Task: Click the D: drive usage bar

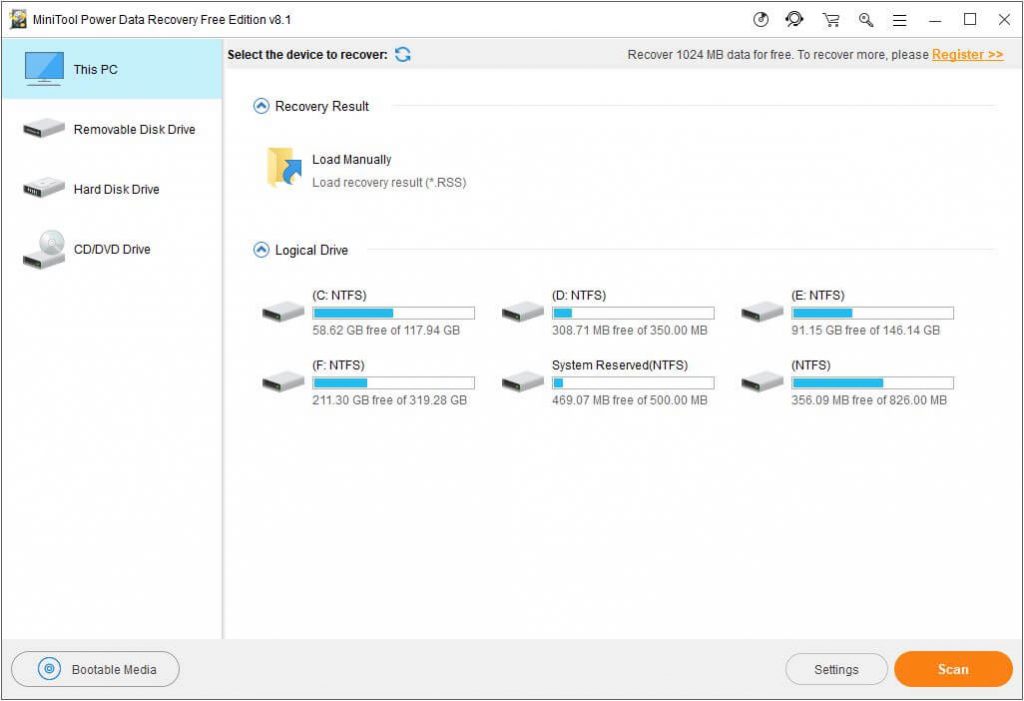Action: 633,313
